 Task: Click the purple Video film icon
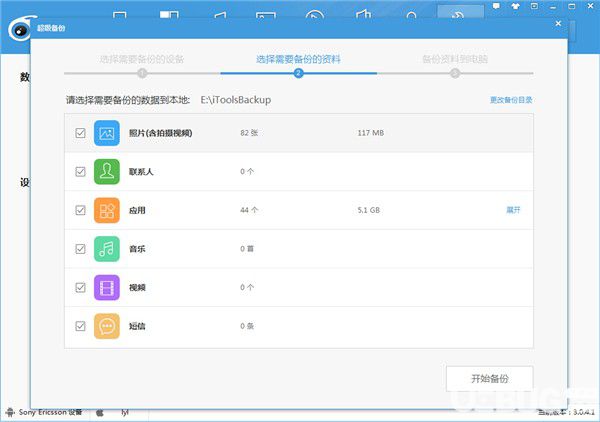107,287
